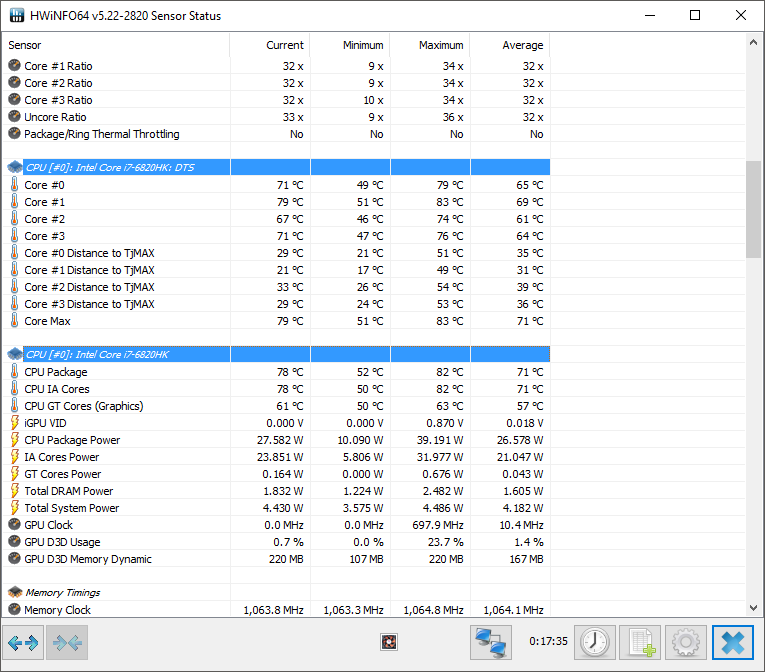Close sensors with the blue X button
Image resolution: width=765 pixels, height=672 pixels.
tap(733, 643)
